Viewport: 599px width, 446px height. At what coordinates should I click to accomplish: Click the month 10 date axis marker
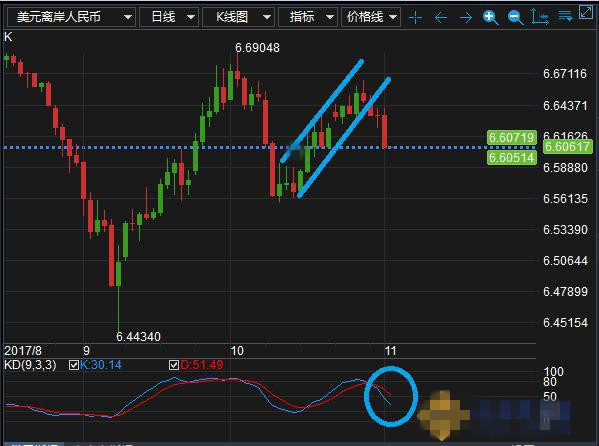pos(237,351)
